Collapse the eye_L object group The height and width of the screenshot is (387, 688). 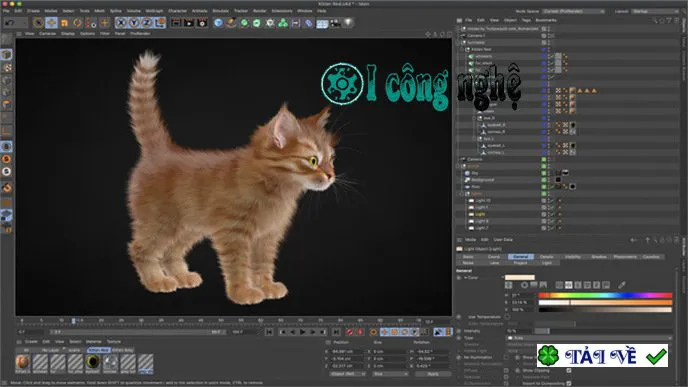click(474, 139)
